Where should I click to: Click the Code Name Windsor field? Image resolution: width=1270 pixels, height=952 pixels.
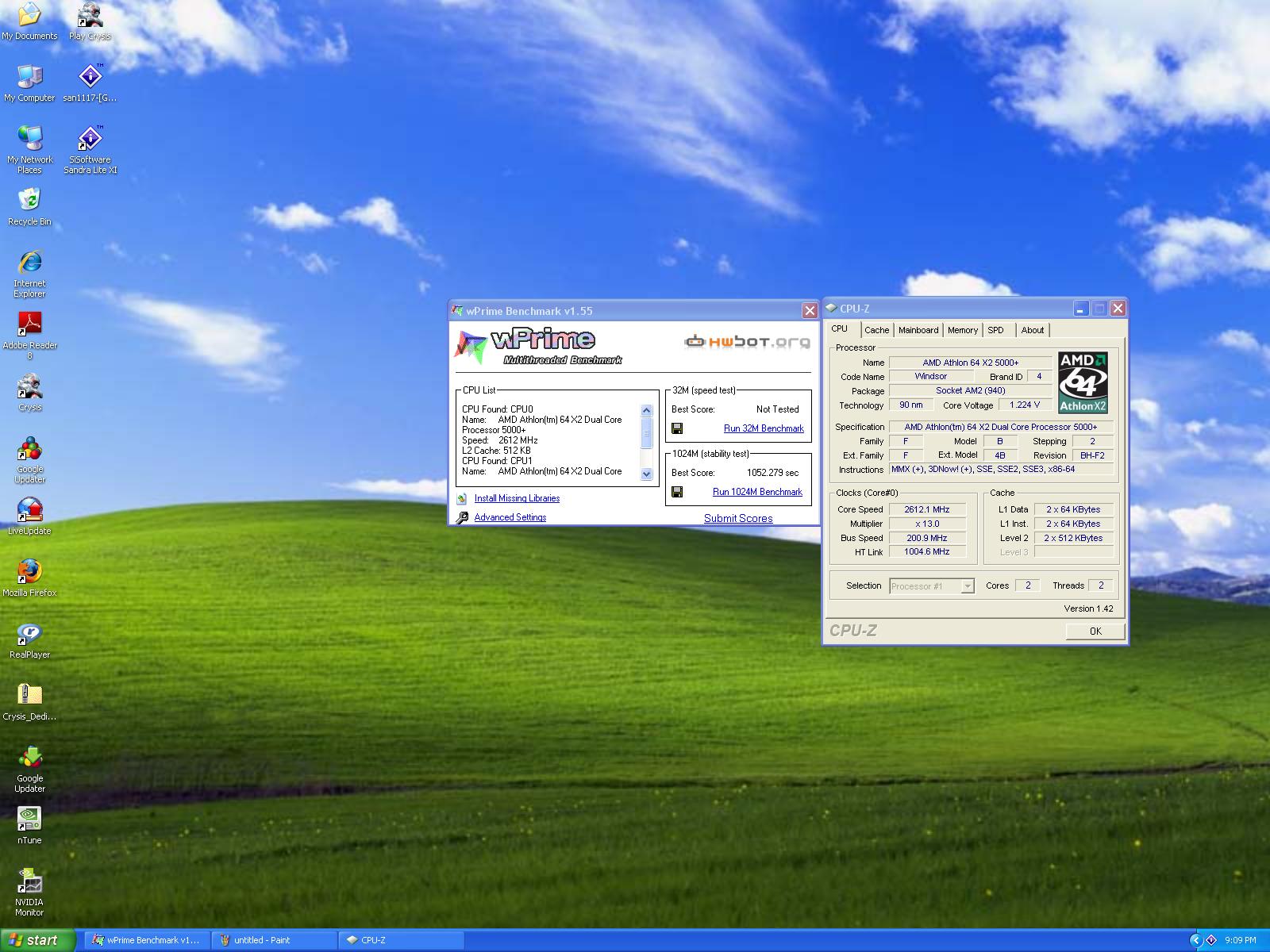click(930, 376)
